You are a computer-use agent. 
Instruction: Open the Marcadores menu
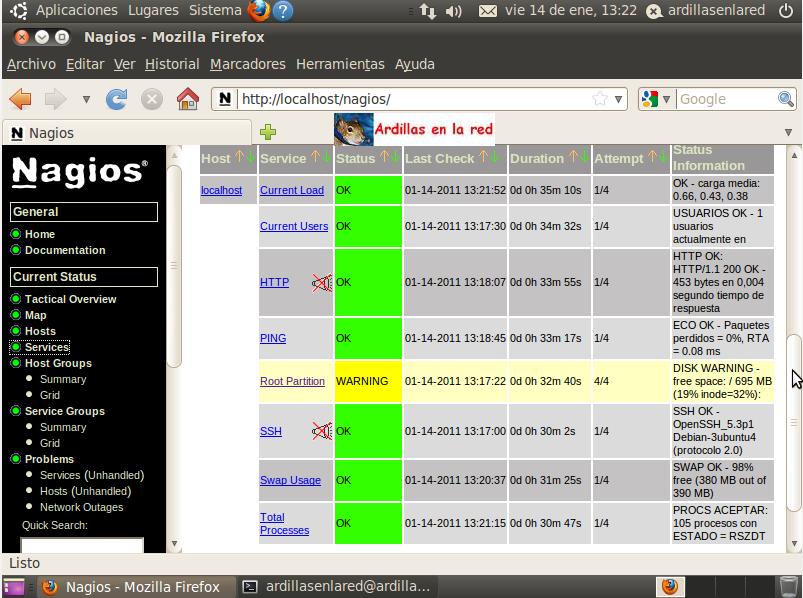click(x=248, y=64)
